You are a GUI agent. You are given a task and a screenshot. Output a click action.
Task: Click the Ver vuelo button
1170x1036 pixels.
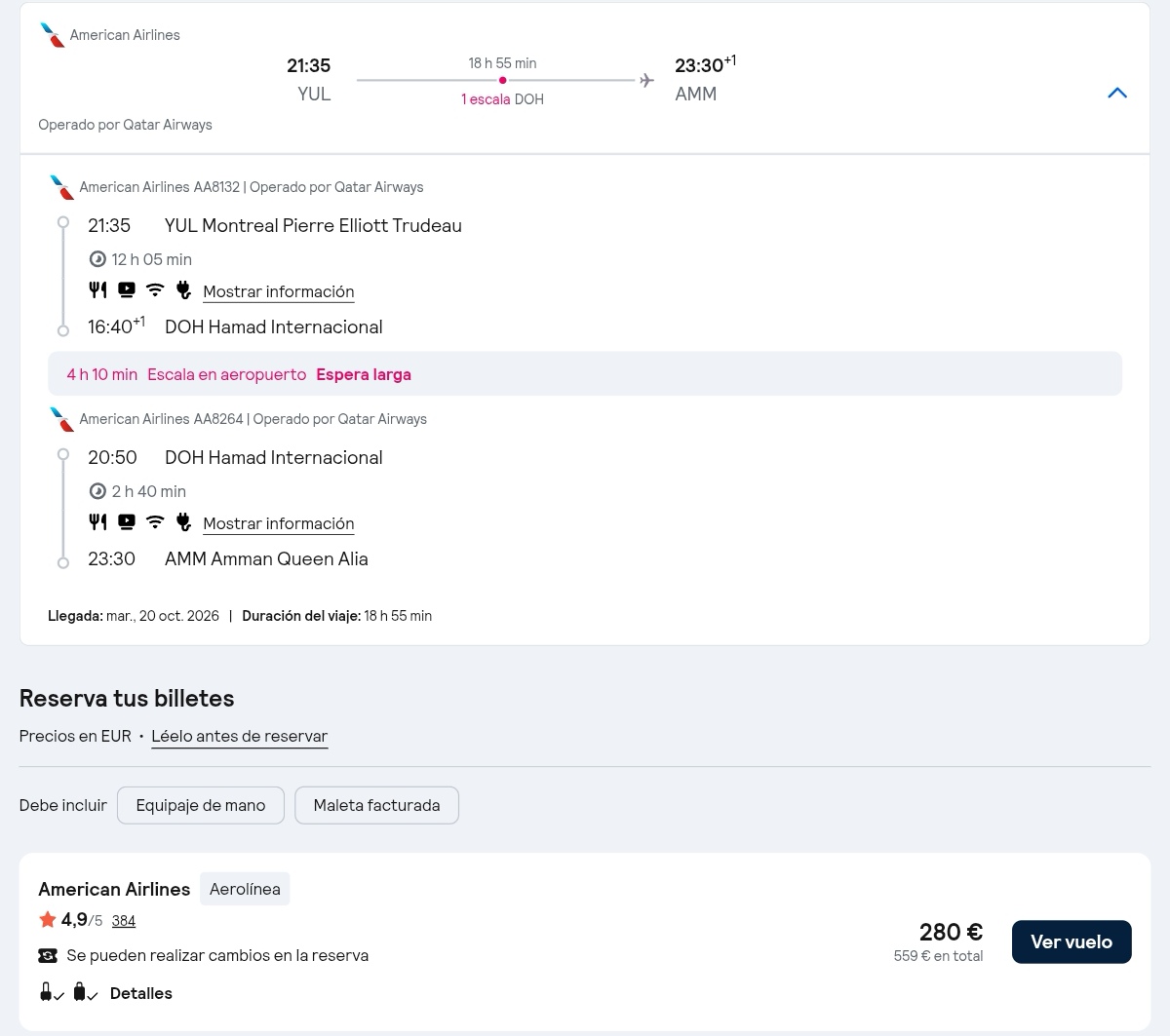coord(1072,941)
